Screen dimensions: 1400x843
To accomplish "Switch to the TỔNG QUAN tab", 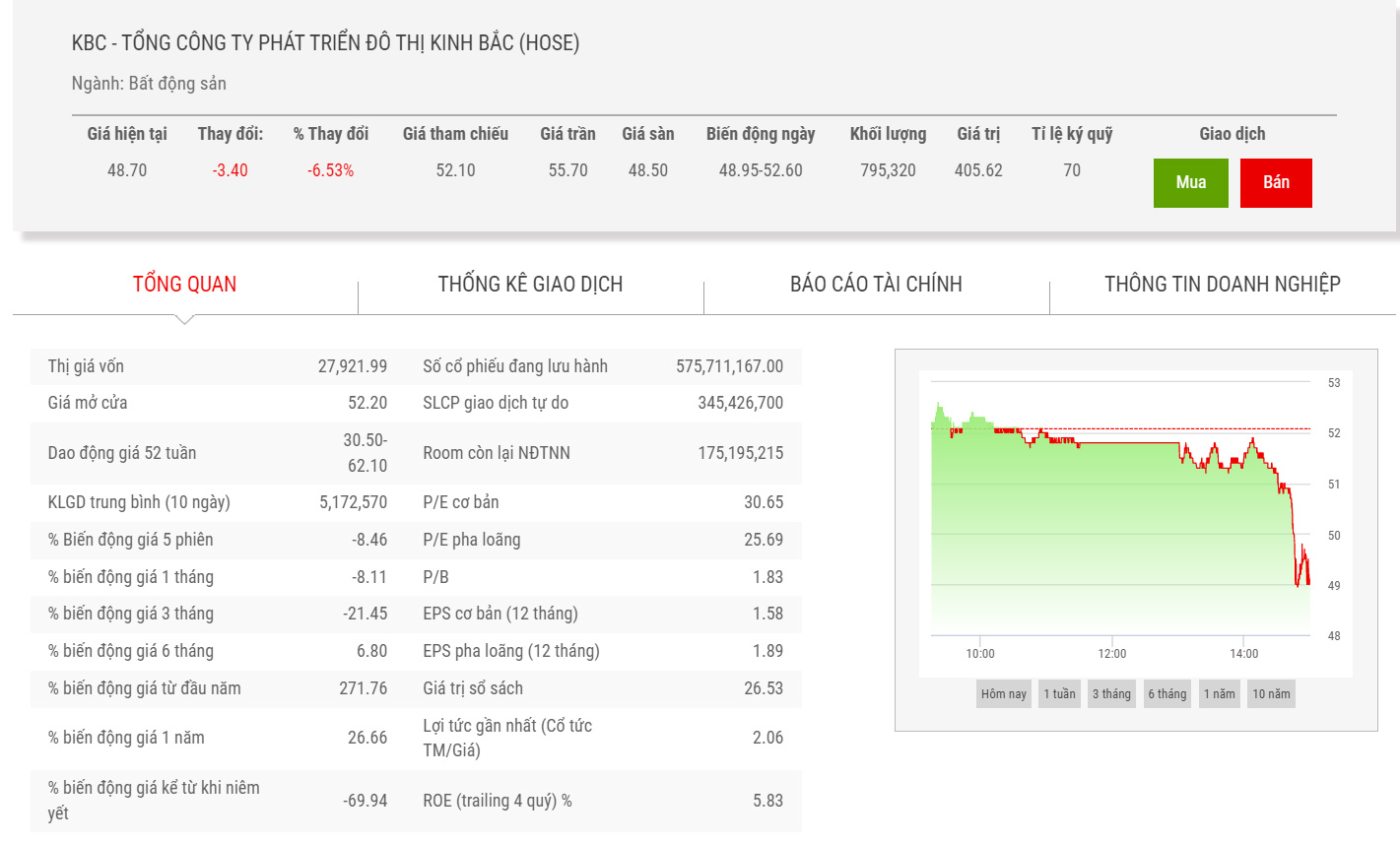I will pos(184,285).
